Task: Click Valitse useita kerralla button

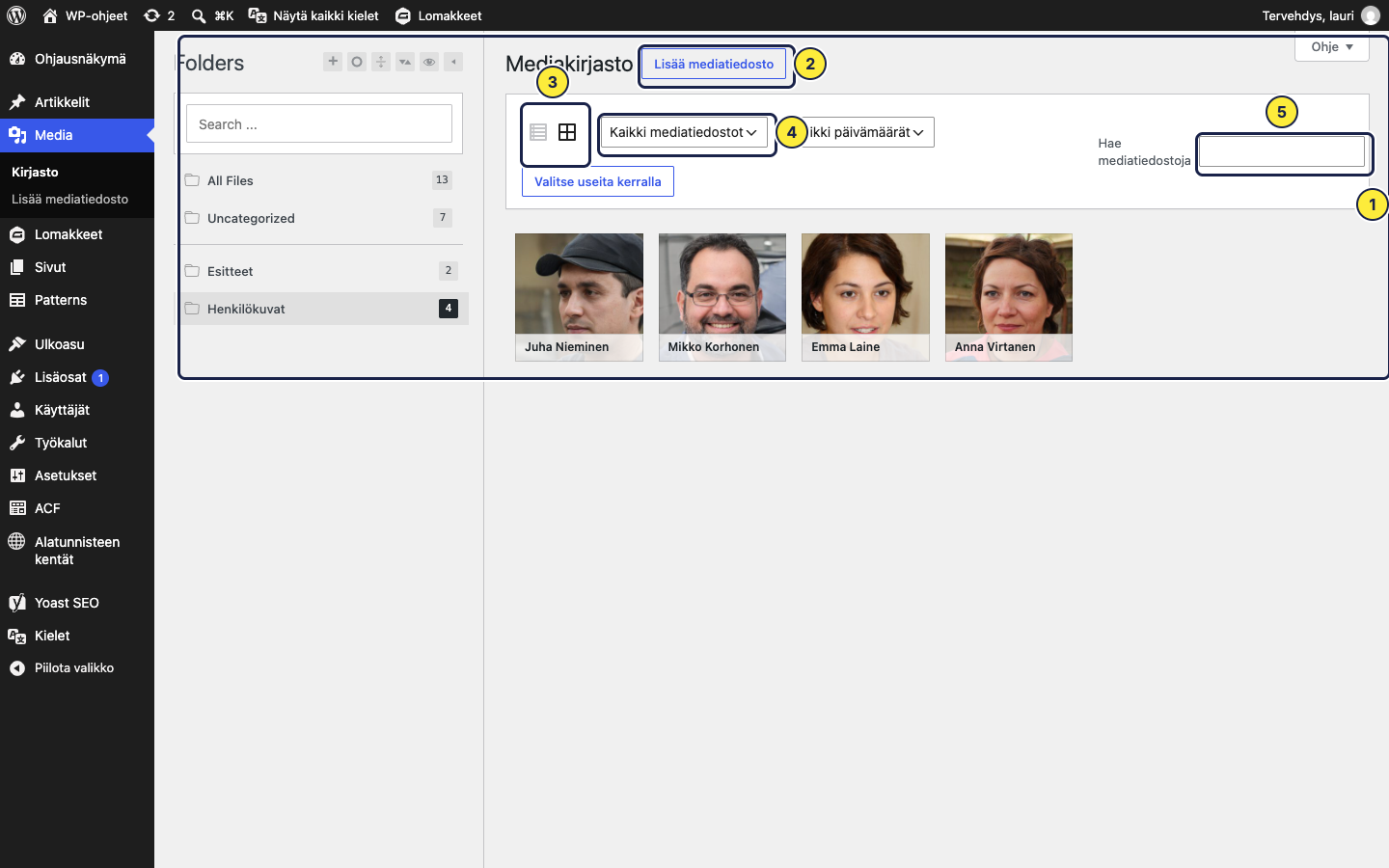Action: point(598,181)
